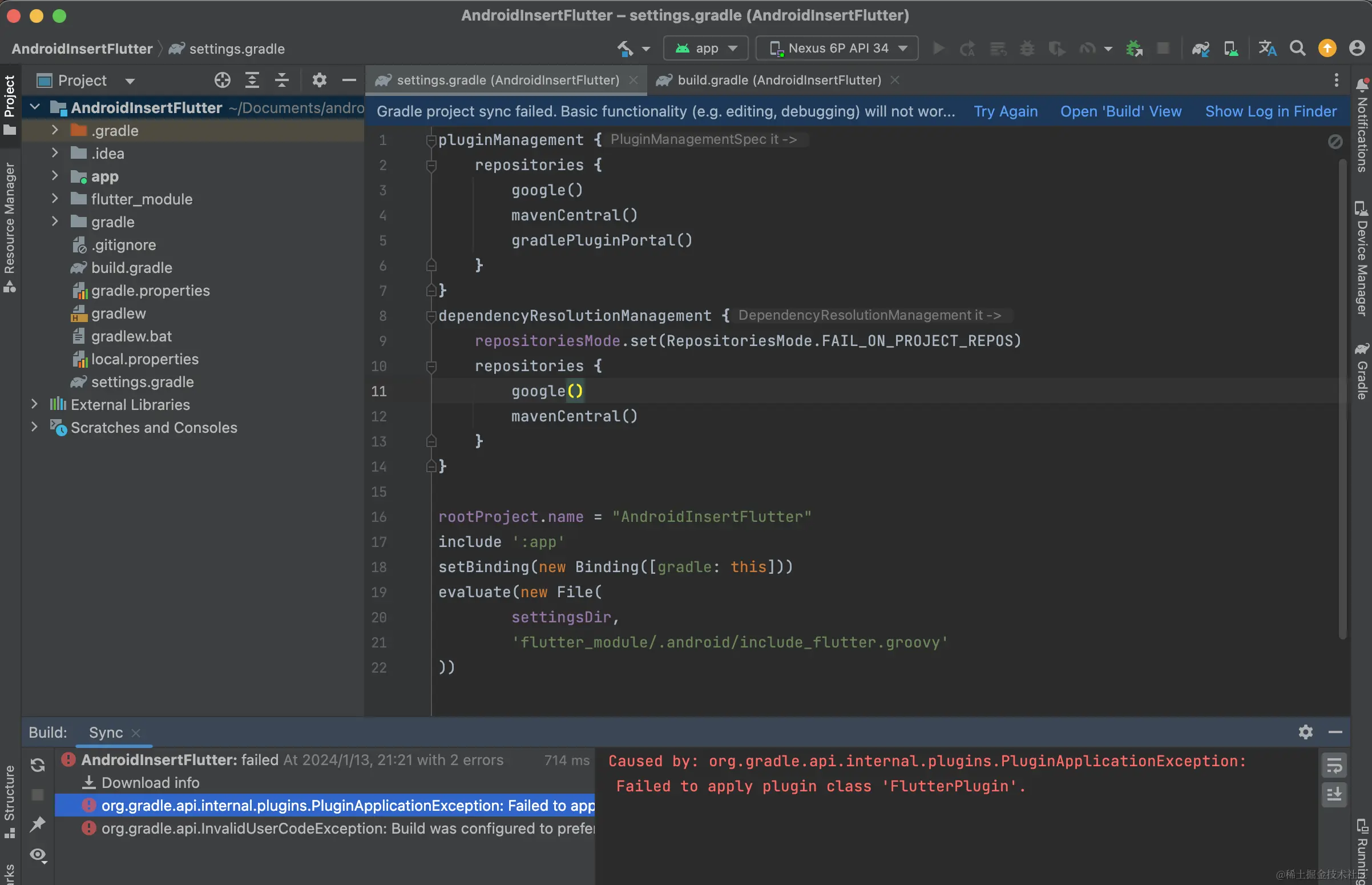Open the app run configuration dropdown
The height and width of the screenshot is (885, 1372).
(705, 49)
